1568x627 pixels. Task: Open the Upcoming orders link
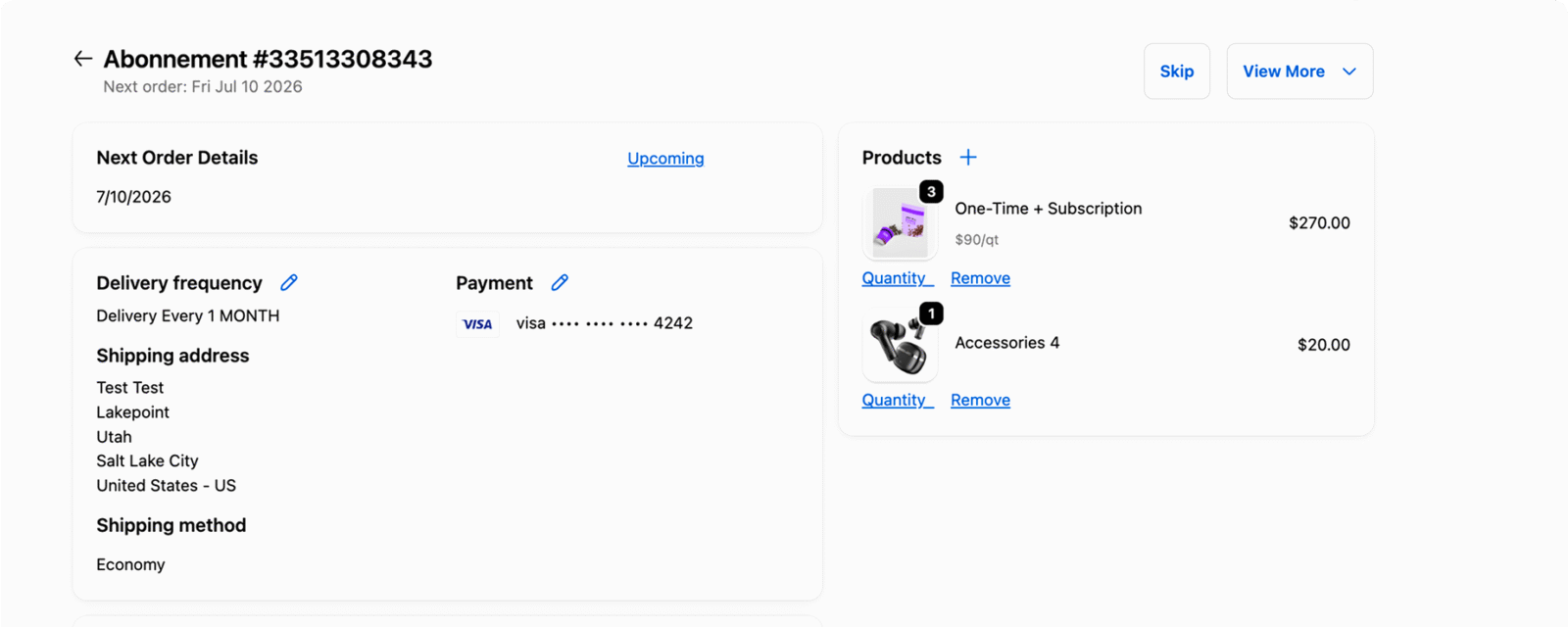pyautogui.click(x=665, y=159)
